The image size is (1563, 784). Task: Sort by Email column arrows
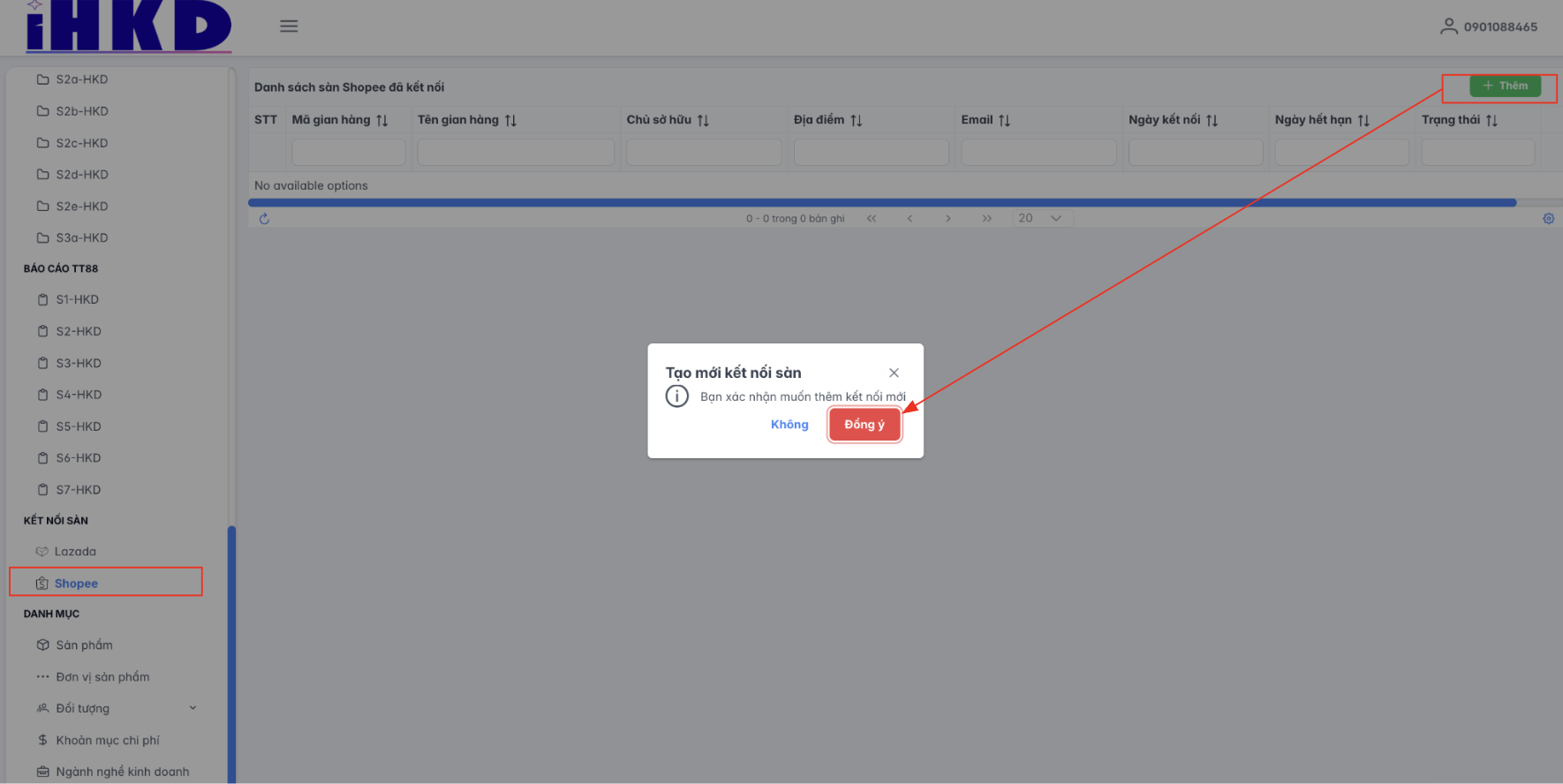[1004, 121]
